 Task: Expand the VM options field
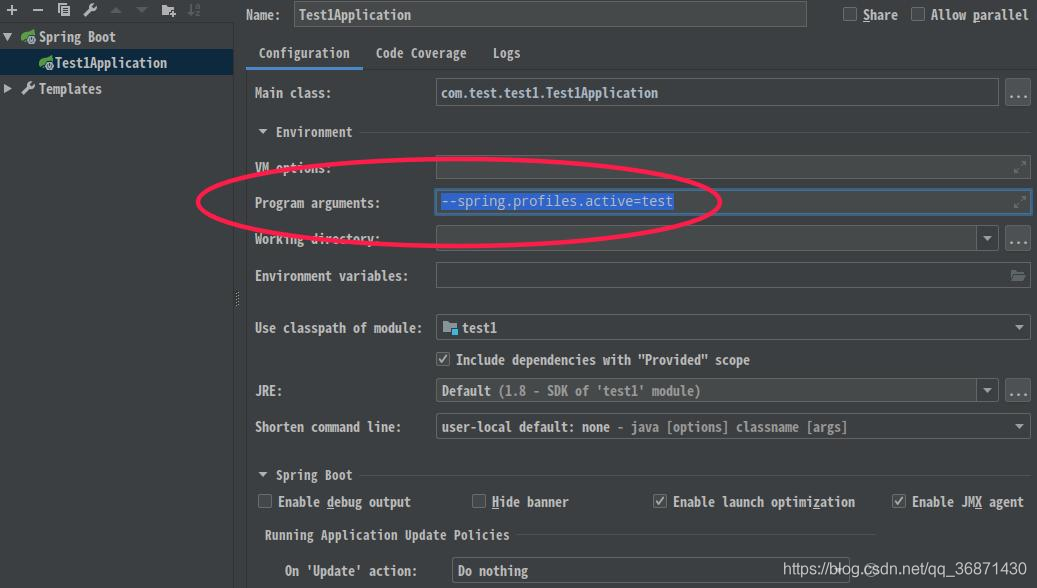point(1019,168)
